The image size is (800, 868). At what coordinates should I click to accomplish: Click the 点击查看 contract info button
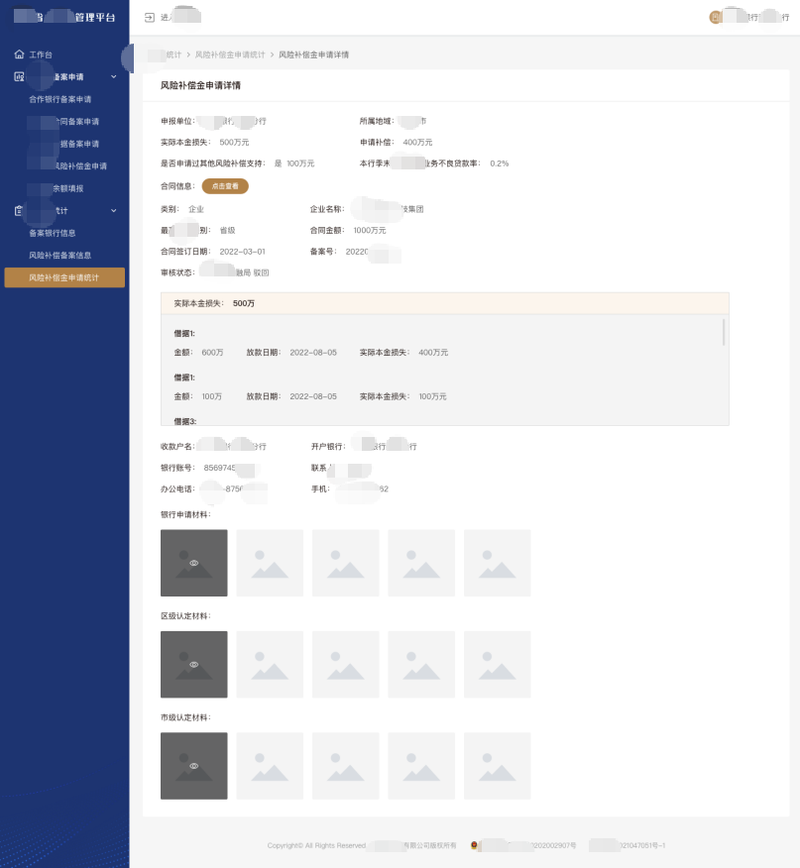(225, 186)
